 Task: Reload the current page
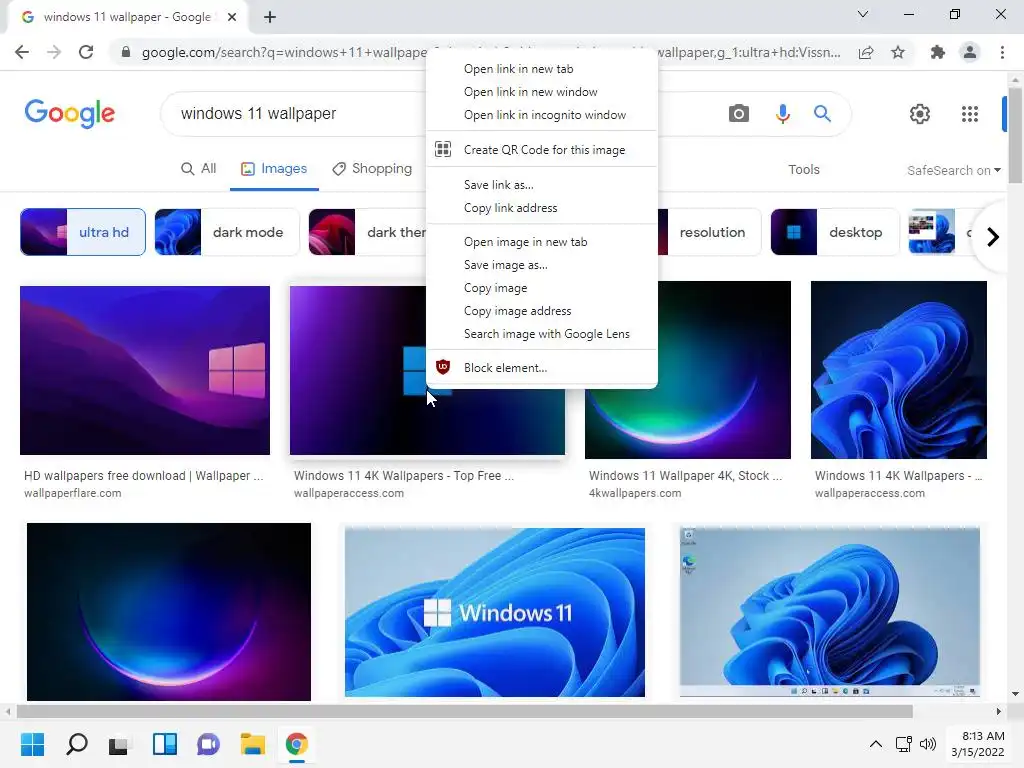(x=86, y=52)
